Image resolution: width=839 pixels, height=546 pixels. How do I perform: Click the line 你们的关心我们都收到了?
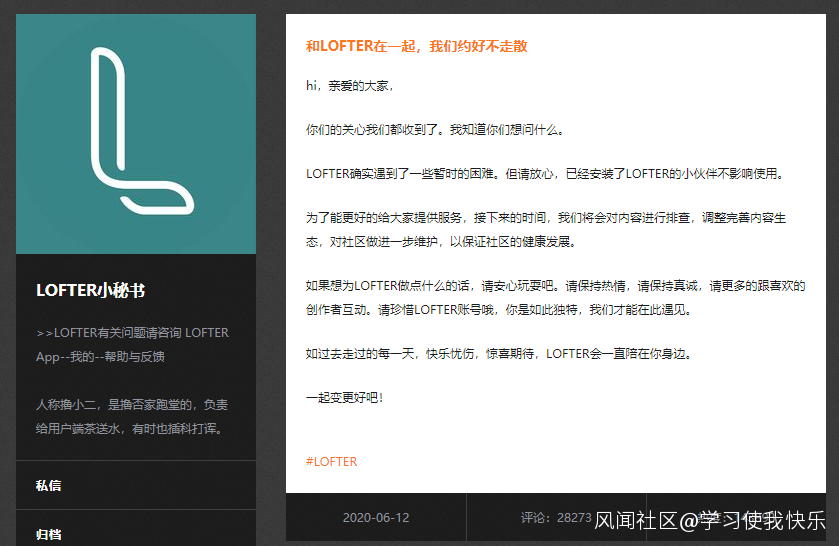point(434,130)
